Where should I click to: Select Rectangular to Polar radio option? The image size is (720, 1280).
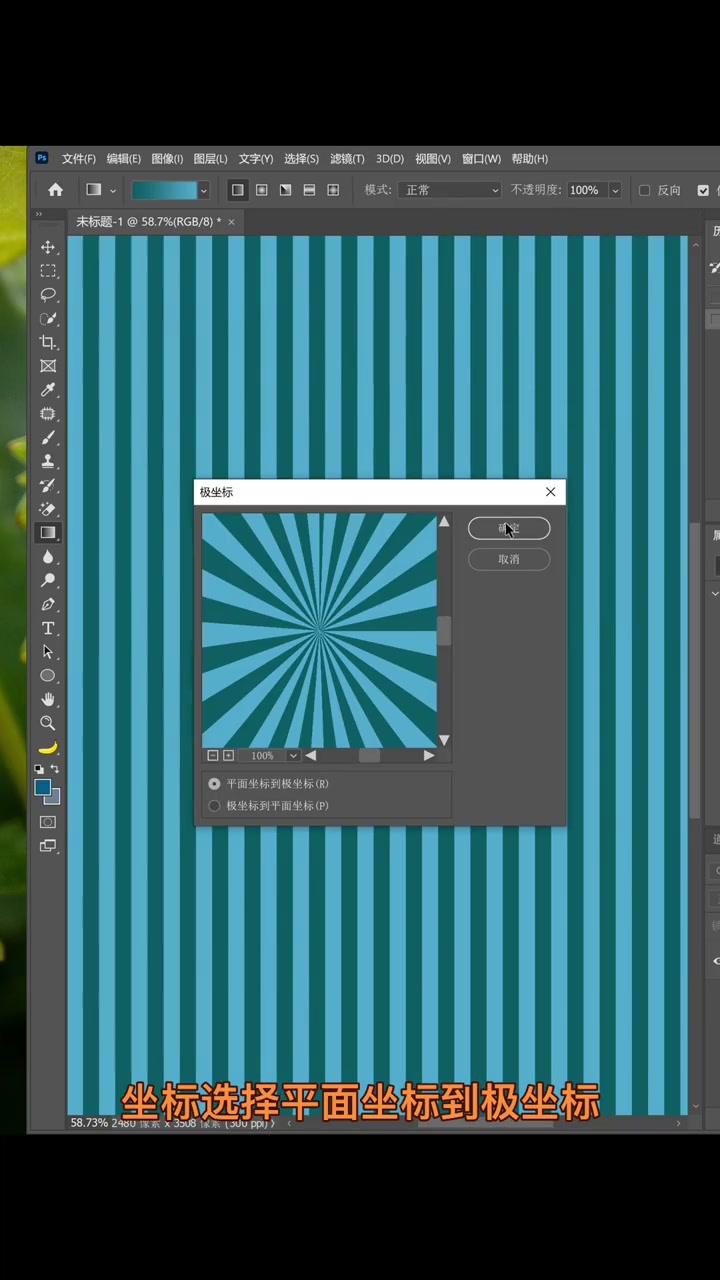214,784
